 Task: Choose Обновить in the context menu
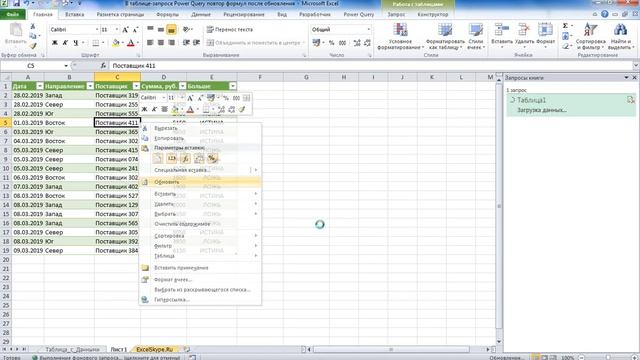click(200, 182)
